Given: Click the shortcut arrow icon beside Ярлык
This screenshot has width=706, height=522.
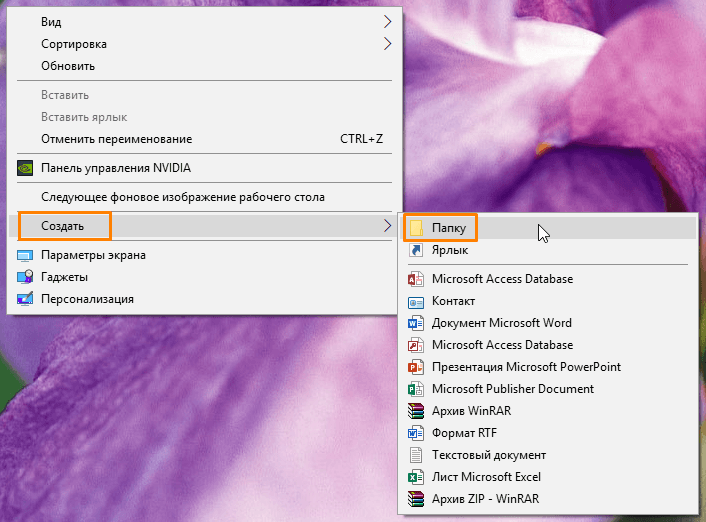Looking at the screenshot, I should [416, 250].
